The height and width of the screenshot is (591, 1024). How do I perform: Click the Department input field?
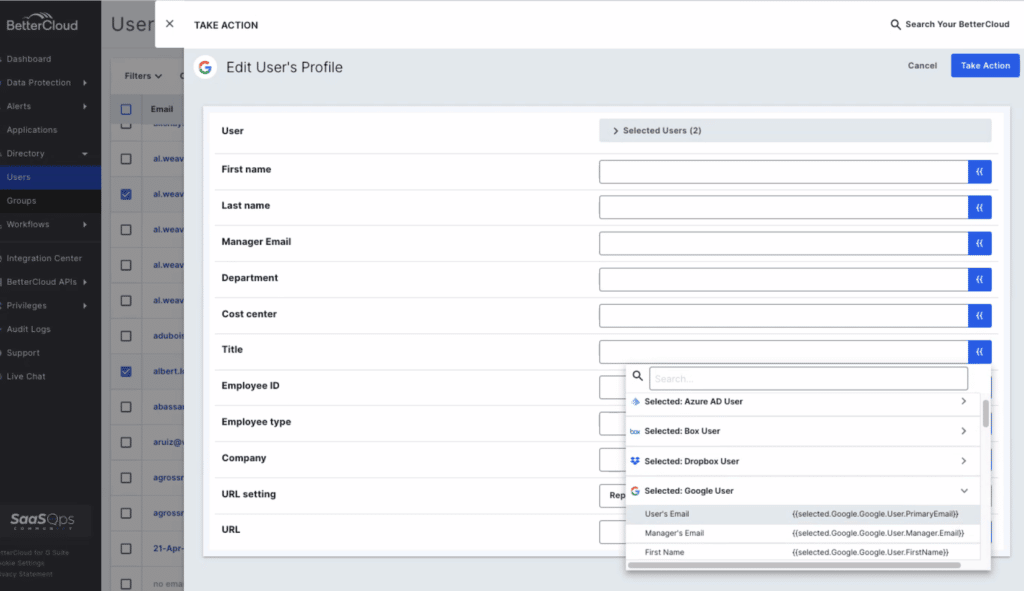point(784,280)
